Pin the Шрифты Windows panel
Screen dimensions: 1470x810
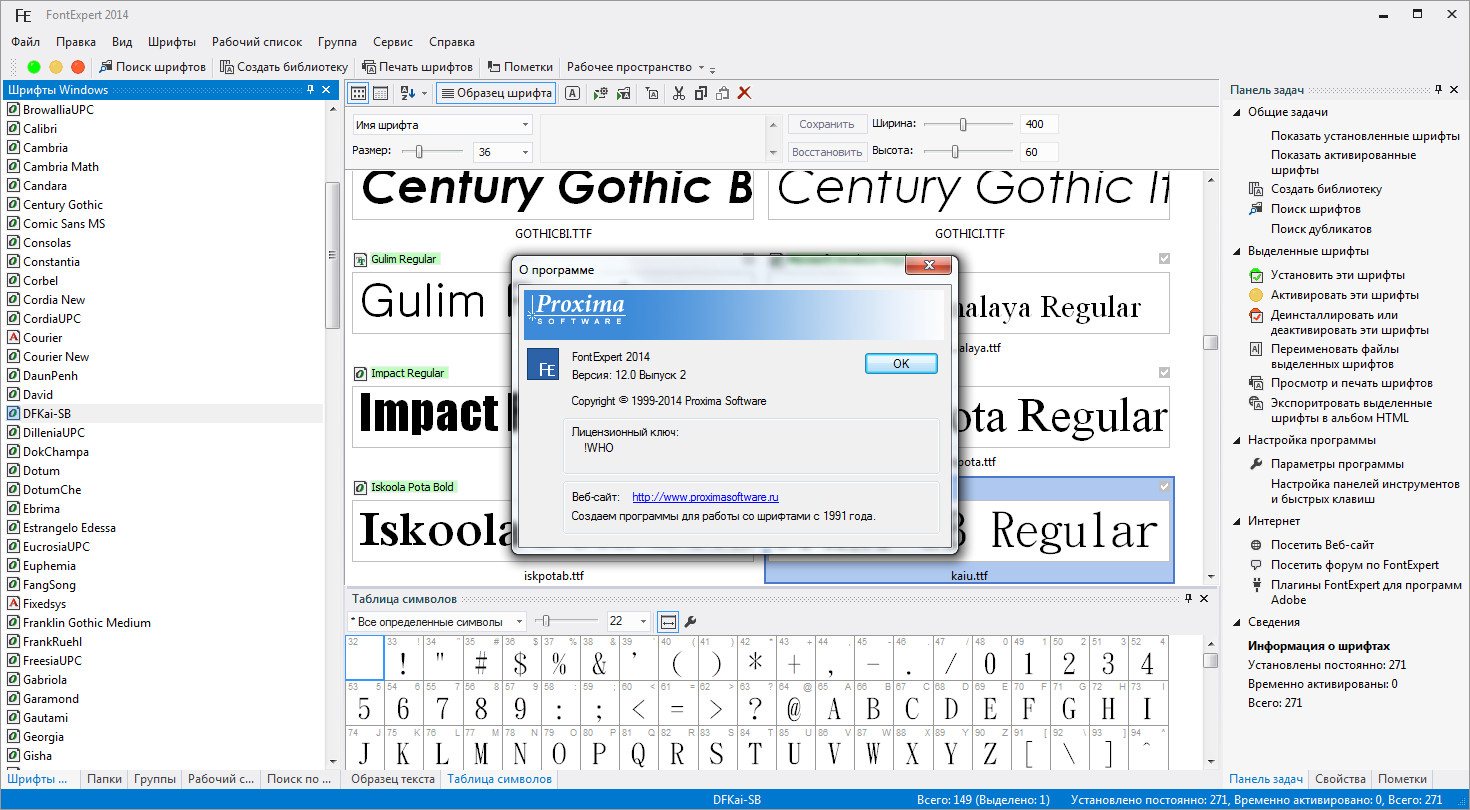tap(310, 90)
